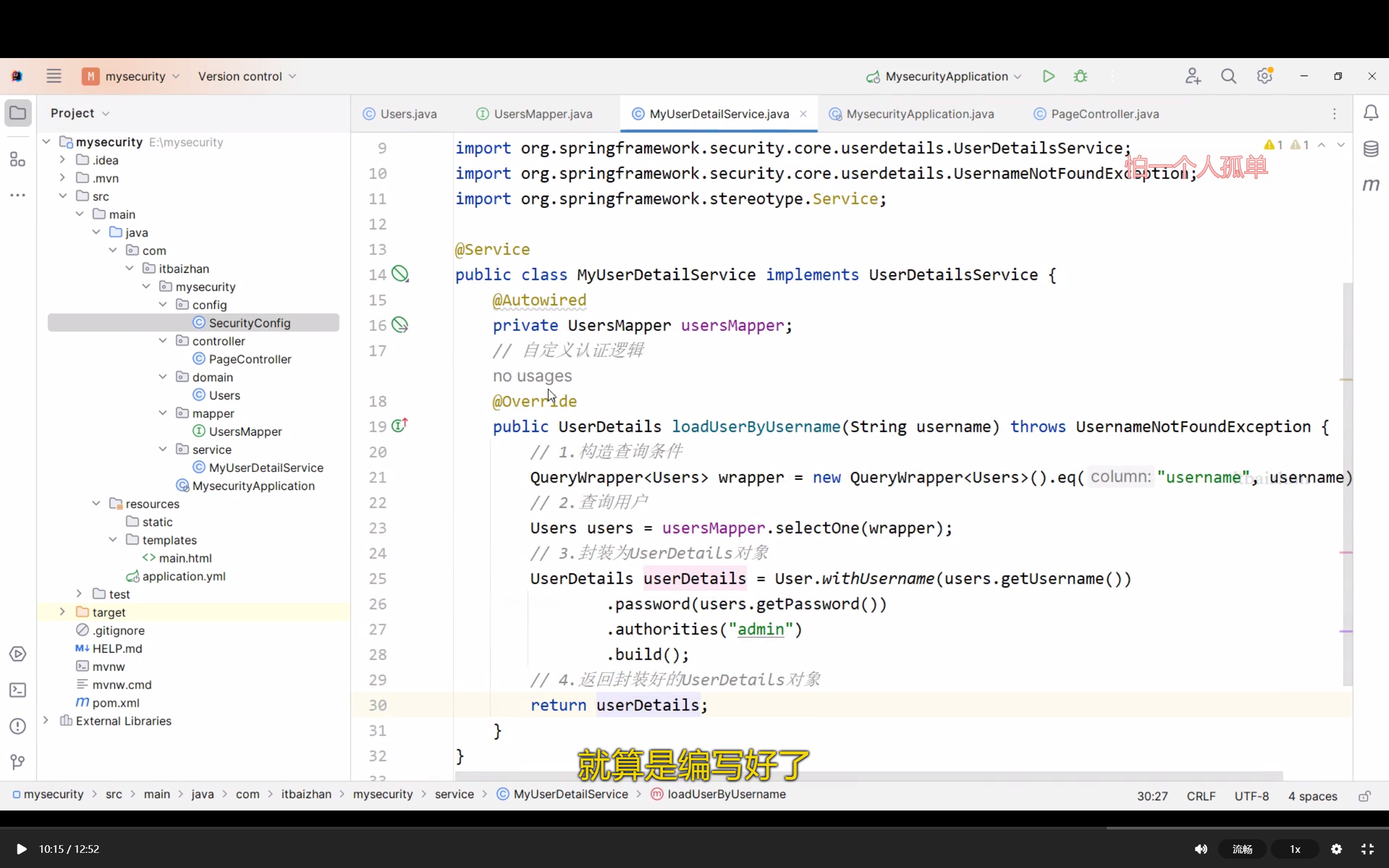Expand the target folder in project tree
Image resolution: width=1389 pixels, height=868 pixels.
pyautogui.click(x=62, y=612)
